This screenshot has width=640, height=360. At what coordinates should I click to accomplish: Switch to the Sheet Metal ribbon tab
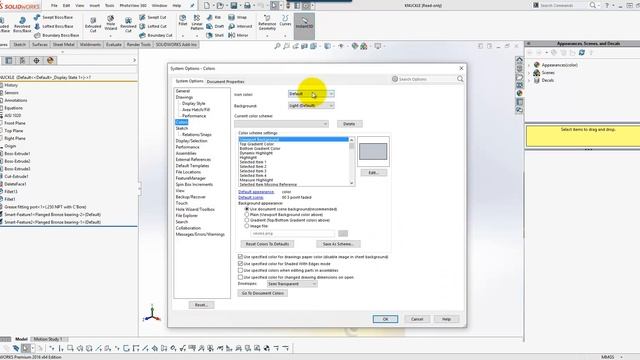[64, 44]
